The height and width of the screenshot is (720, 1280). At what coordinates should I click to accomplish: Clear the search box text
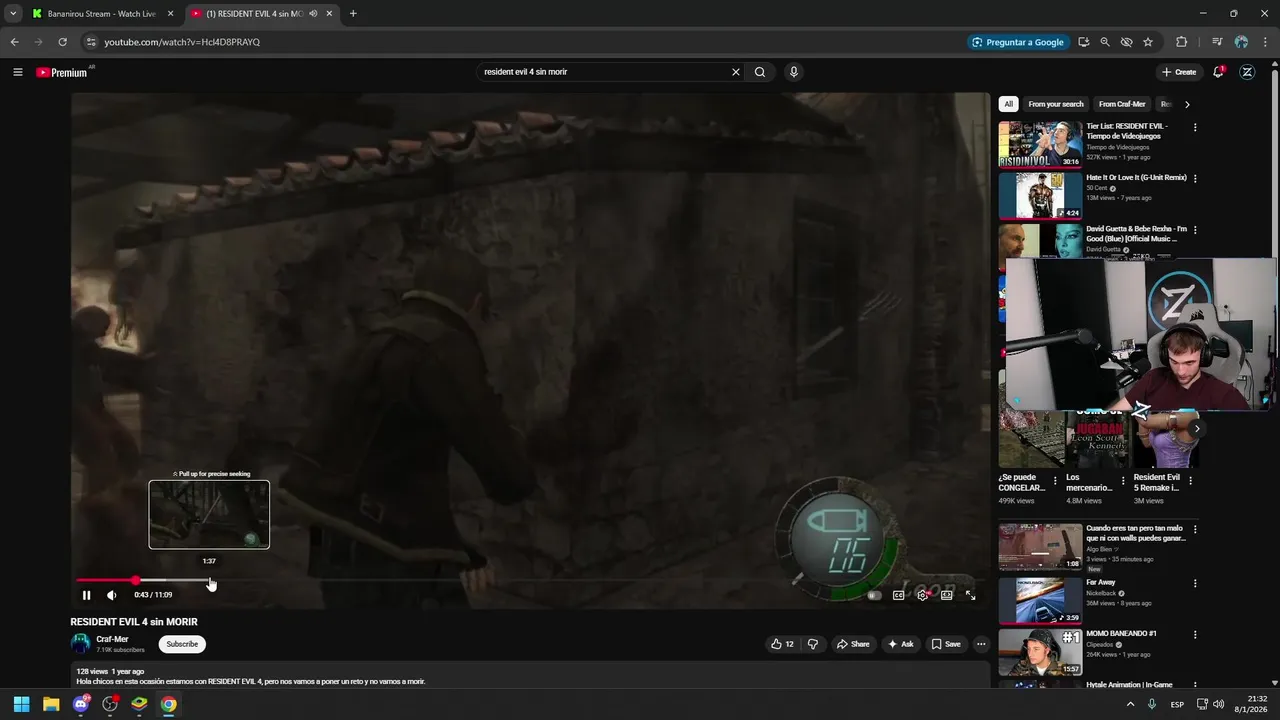pyautogui.click(x=735, y=72)
